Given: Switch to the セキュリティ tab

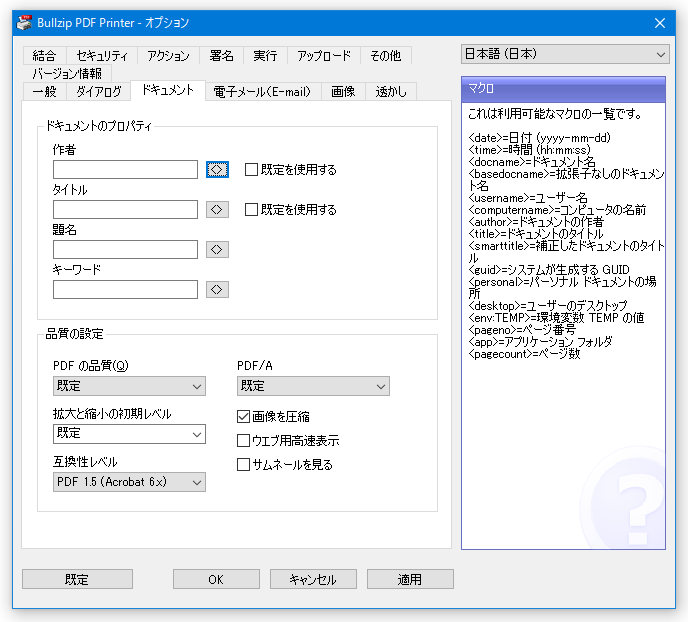Looking at the screenshot, I should tap(102, 56).
